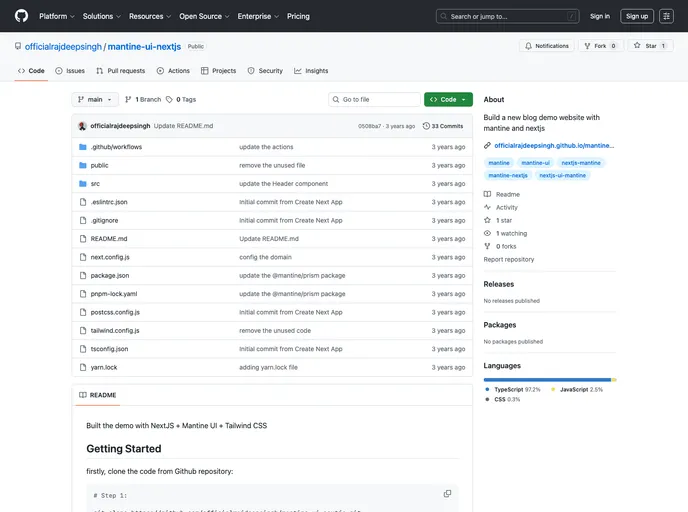
Task: Open the officialrajdeepsingh avatar profile
Action: pyautogui.click(x=82, y=126)
